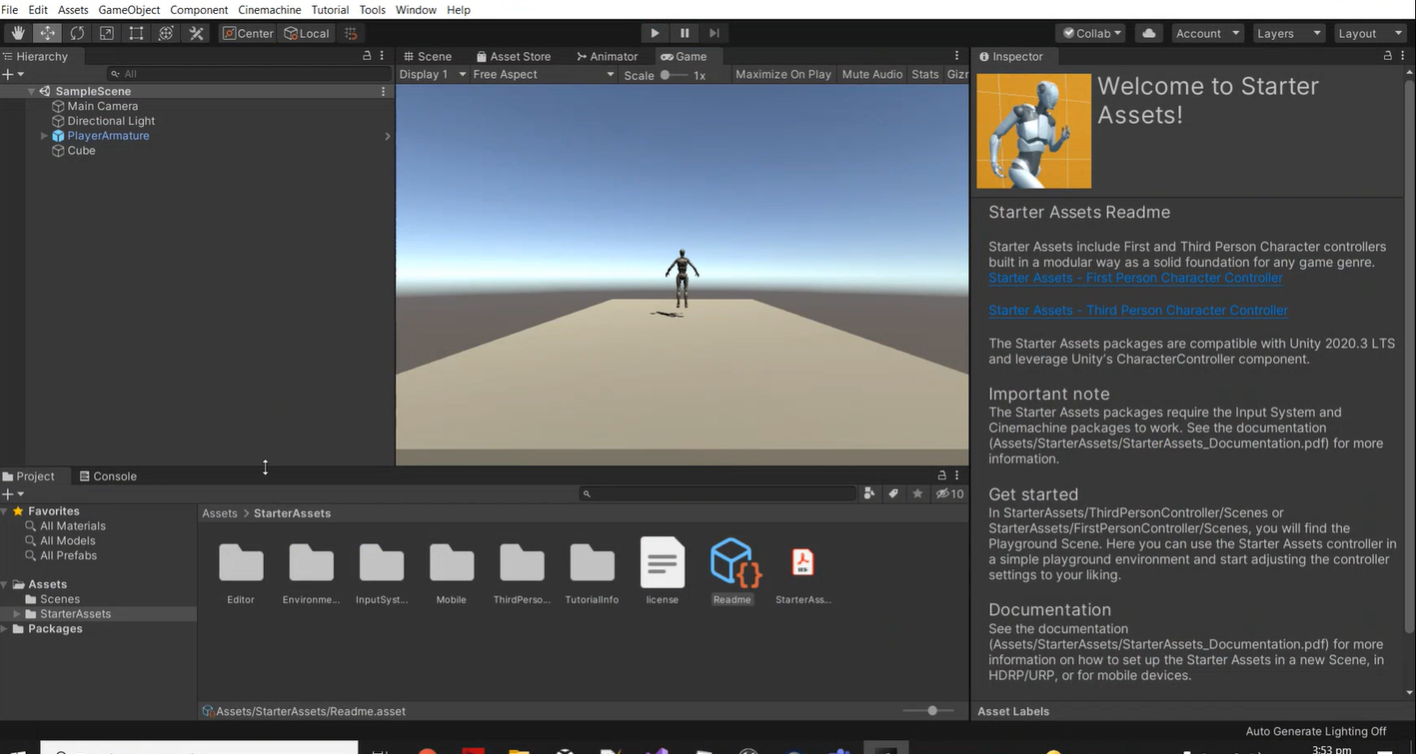The width and height of the screenshot is (1416, 754).
Task: Toggle the Stats overlay
Action: coord(925,74)
